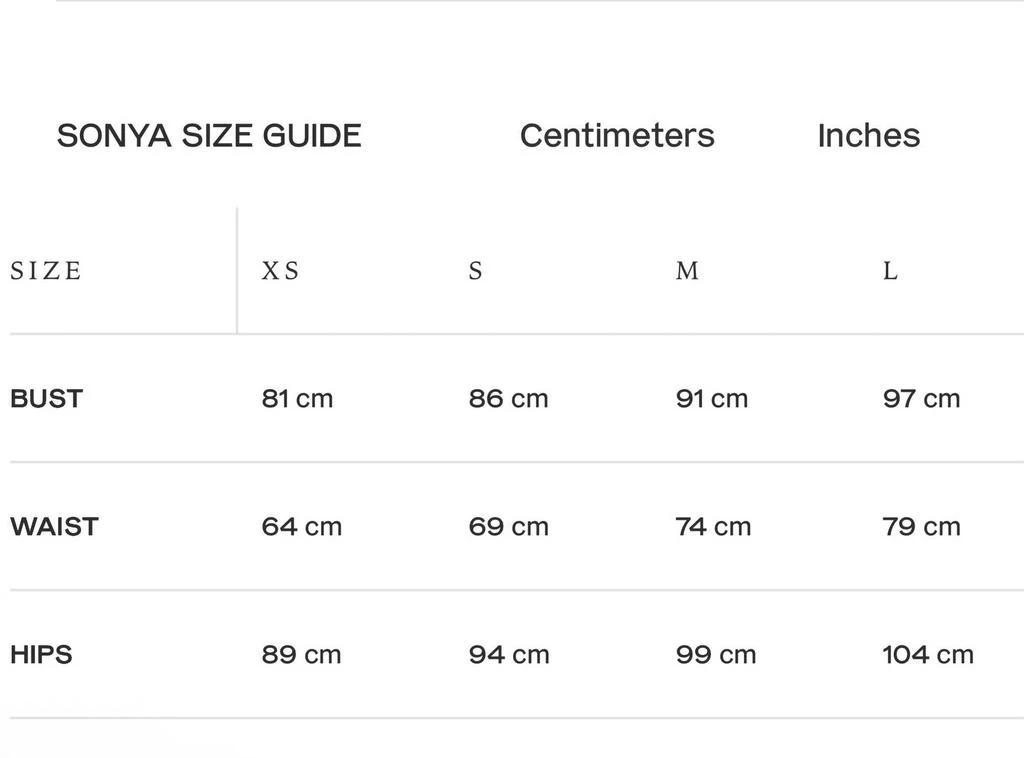Select the 89 cm hips value
The image size is (1024, 758).
301,655
